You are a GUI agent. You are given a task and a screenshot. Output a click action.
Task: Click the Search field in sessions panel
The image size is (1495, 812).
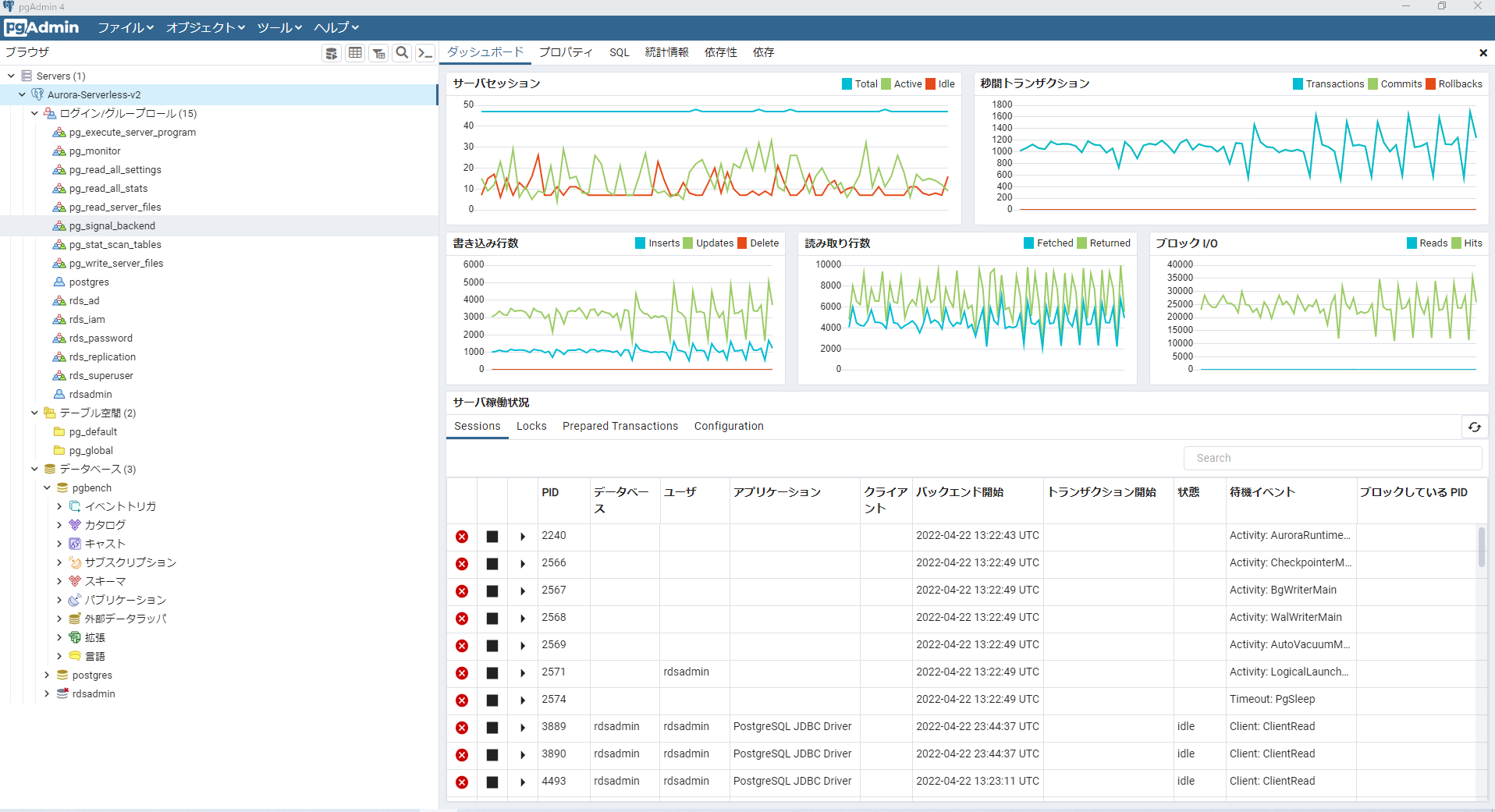click(x=1333, y=458)
